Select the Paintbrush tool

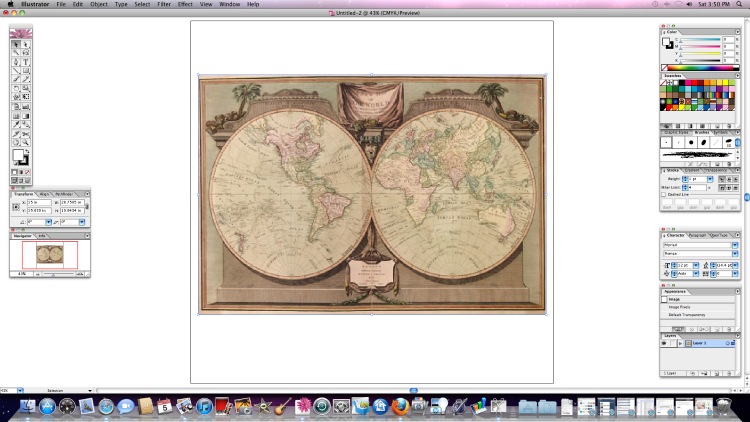(x=16, y=79)
